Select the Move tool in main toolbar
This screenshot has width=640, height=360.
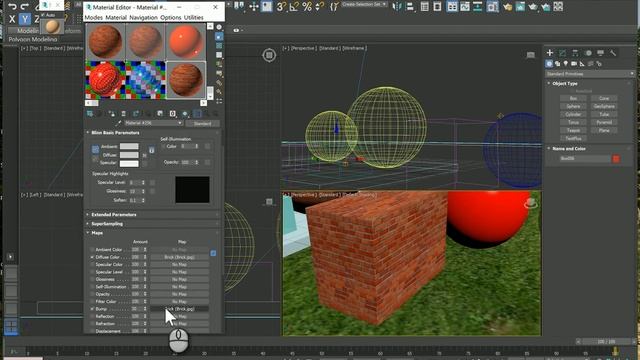[x=254, y=6]
